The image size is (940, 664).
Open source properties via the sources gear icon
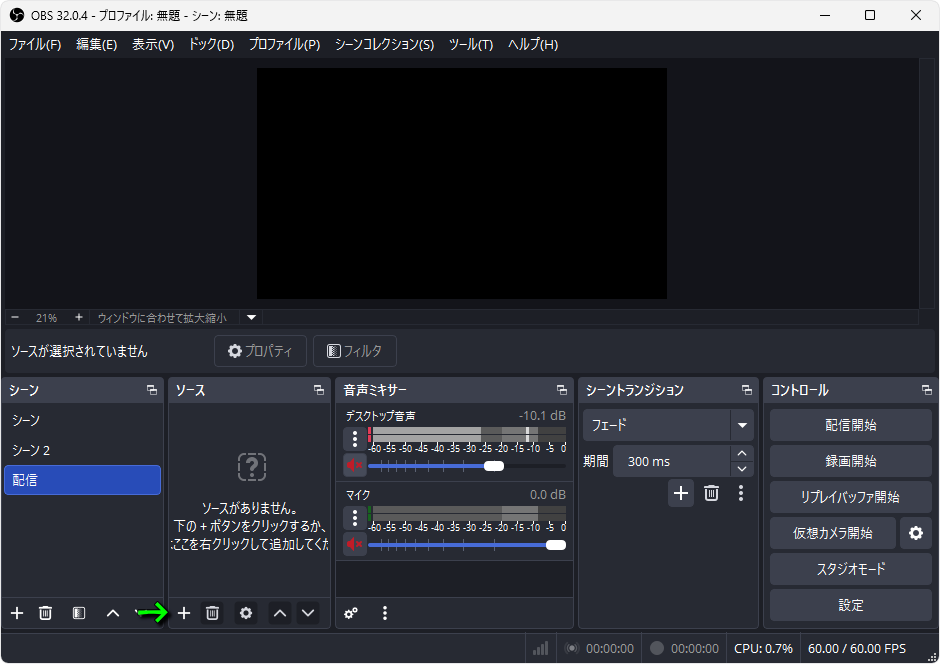[x=246, y=613]
